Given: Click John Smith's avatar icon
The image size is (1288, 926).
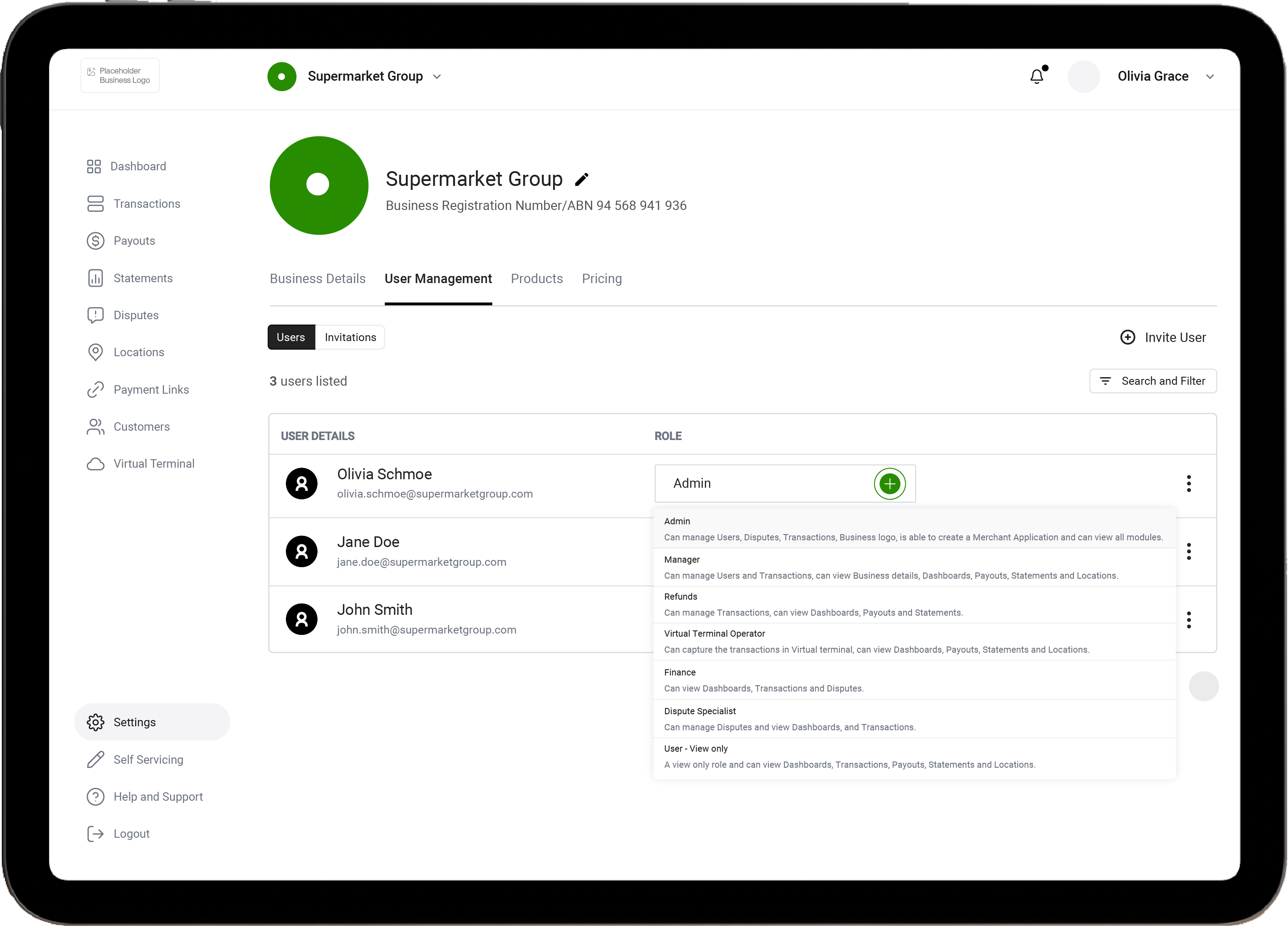Looking at the screenshot, I should [x=301, y=619].
